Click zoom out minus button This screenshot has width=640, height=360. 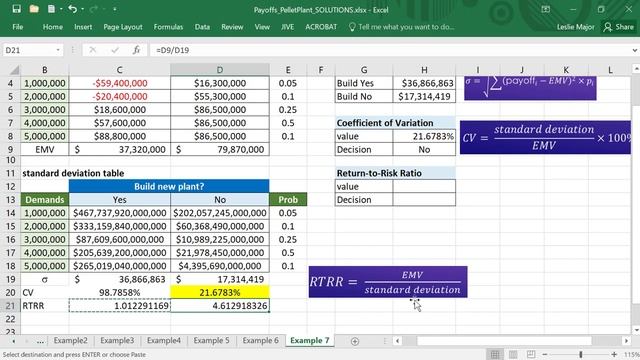click(x=544, y=355)
